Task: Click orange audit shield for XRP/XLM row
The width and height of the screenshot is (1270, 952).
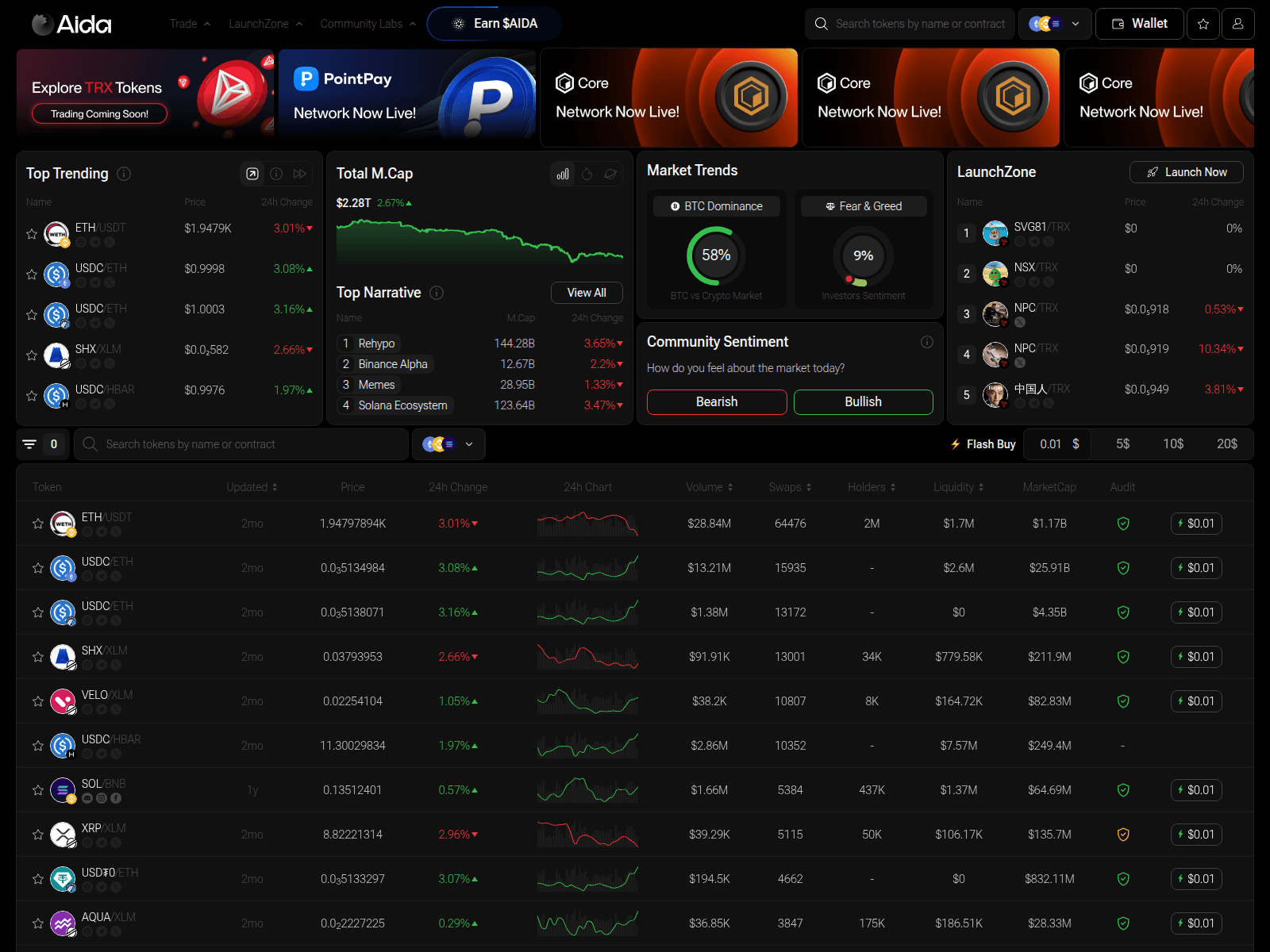Action: [x=1123, y=835]
